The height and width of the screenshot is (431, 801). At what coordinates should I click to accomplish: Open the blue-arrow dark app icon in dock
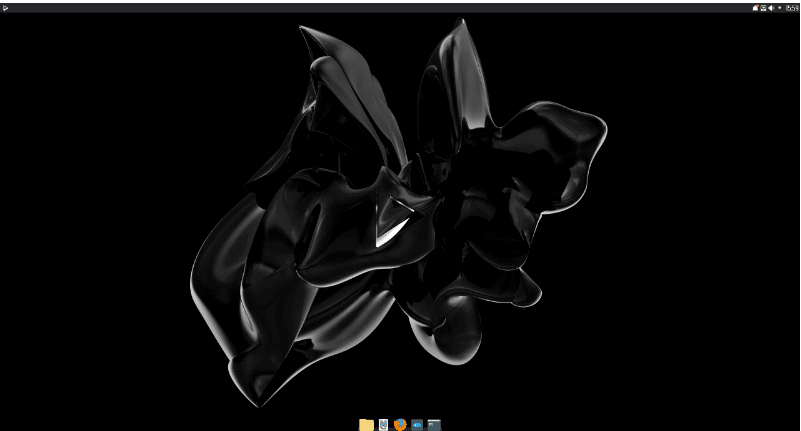(x=417, y=424)
